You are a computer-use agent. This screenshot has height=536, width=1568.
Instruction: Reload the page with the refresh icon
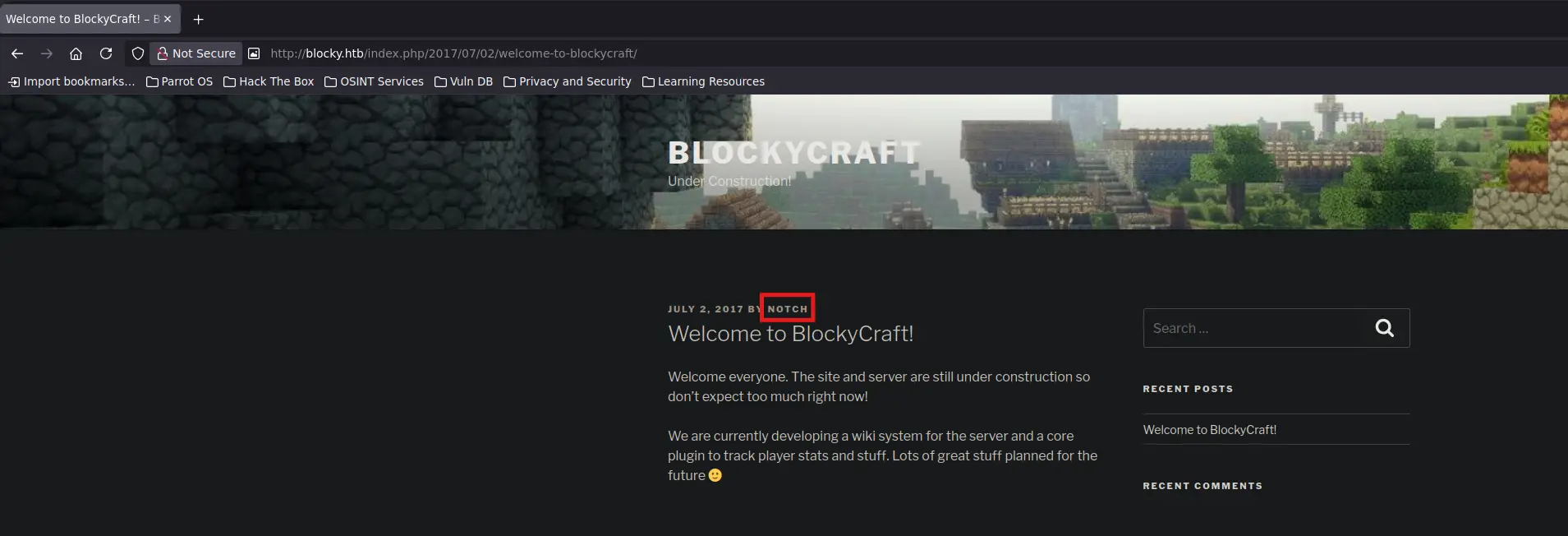click(x=106, y=53)
